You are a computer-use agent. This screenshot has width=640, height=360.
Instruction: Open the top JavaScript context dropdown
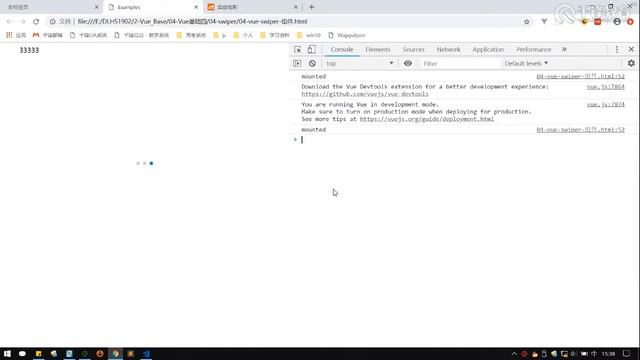(359, 63)
